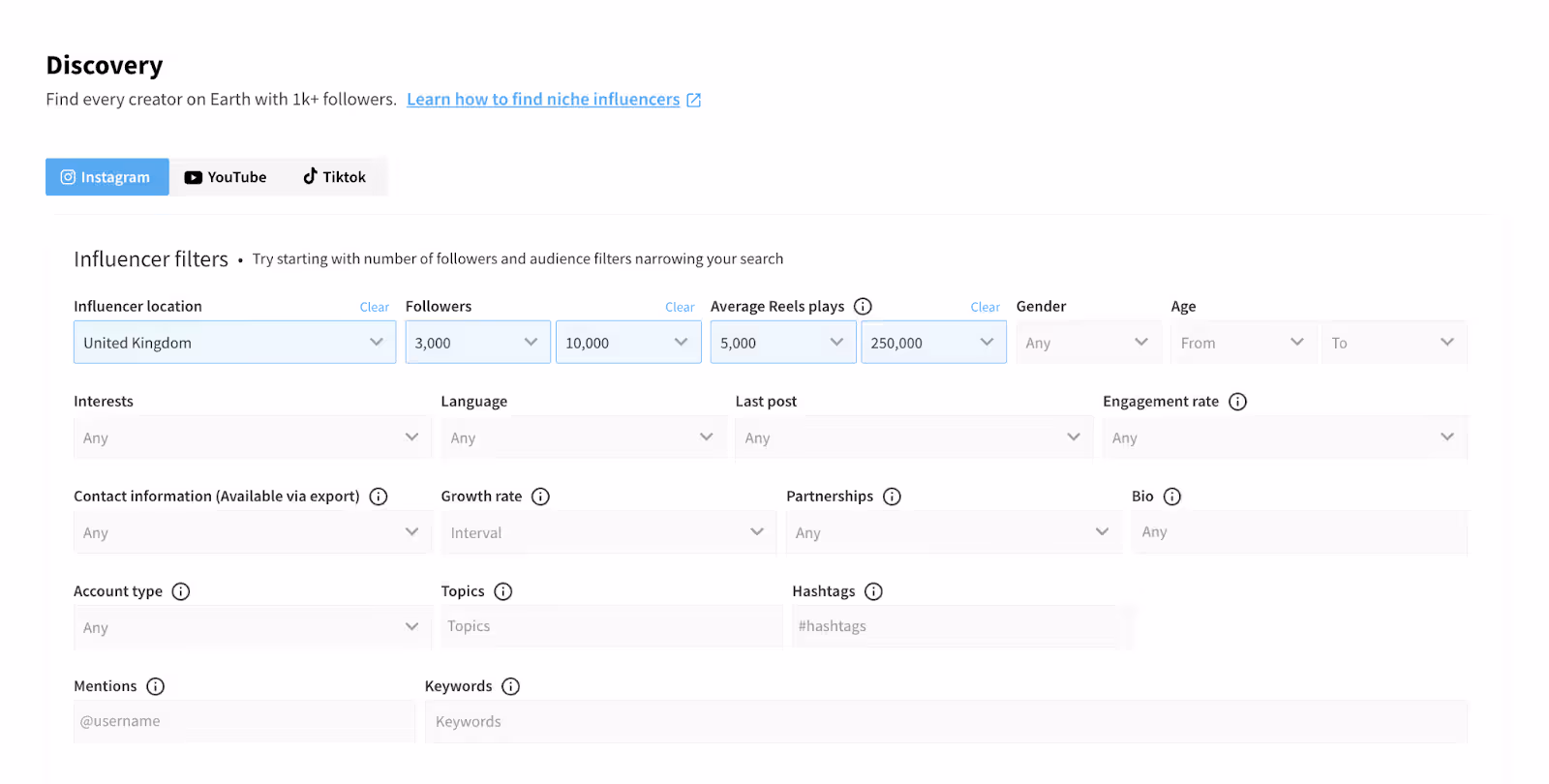Click the Account type info icon
The image size is (1549, 784).
coord(181,590)
